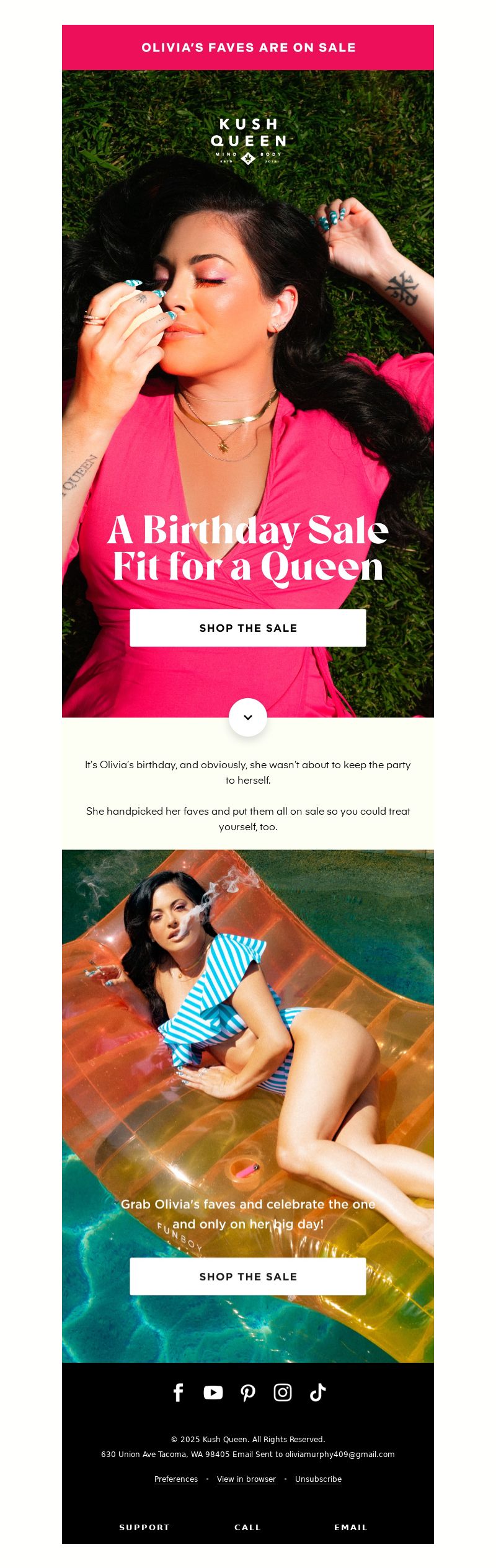Click the 'Grab Olivia's faves' caption text
Image resolution: width=496 pixels, height=1568 pixels.
(248, 1214)
